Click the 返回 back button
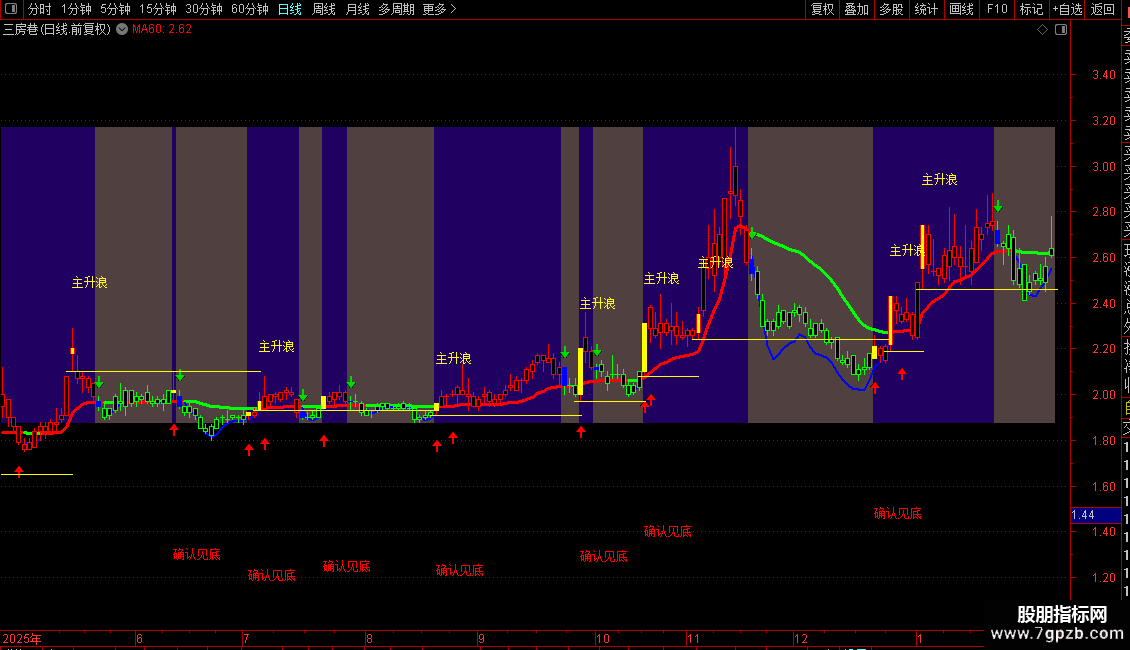 click(x=1103, y=9)
